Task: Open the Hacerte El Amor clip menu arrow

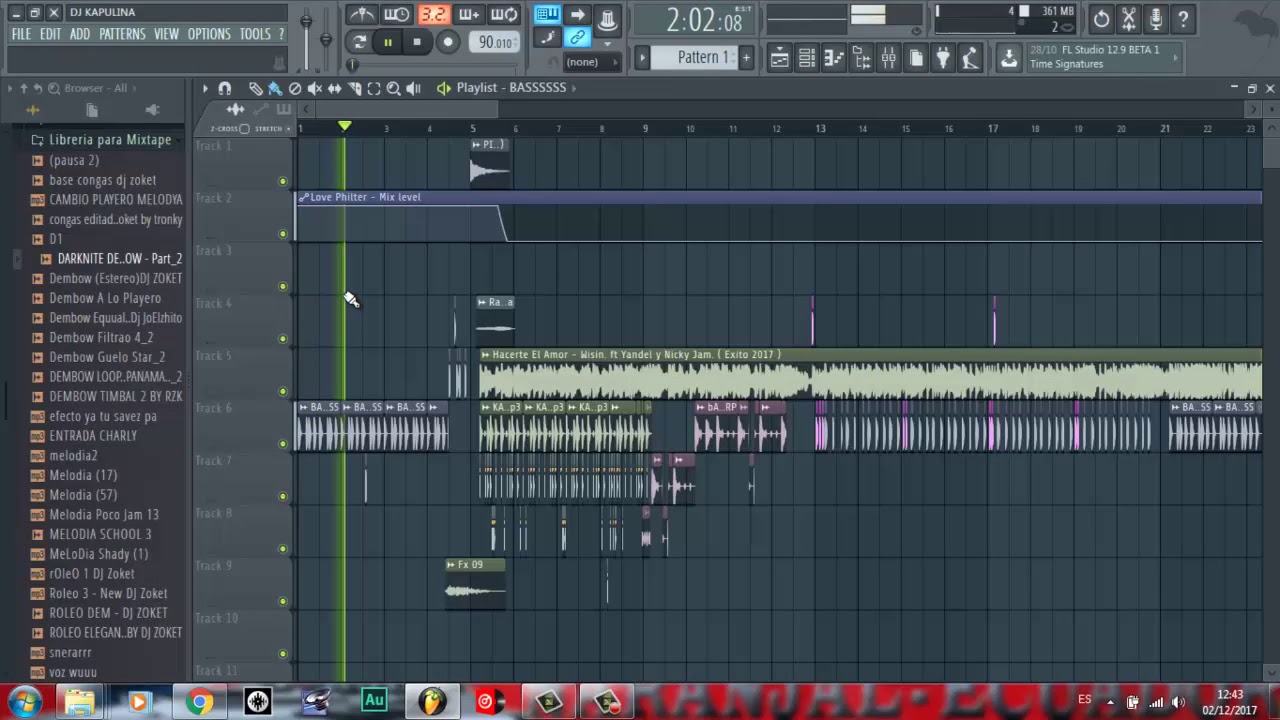Action: pos(486,355)
